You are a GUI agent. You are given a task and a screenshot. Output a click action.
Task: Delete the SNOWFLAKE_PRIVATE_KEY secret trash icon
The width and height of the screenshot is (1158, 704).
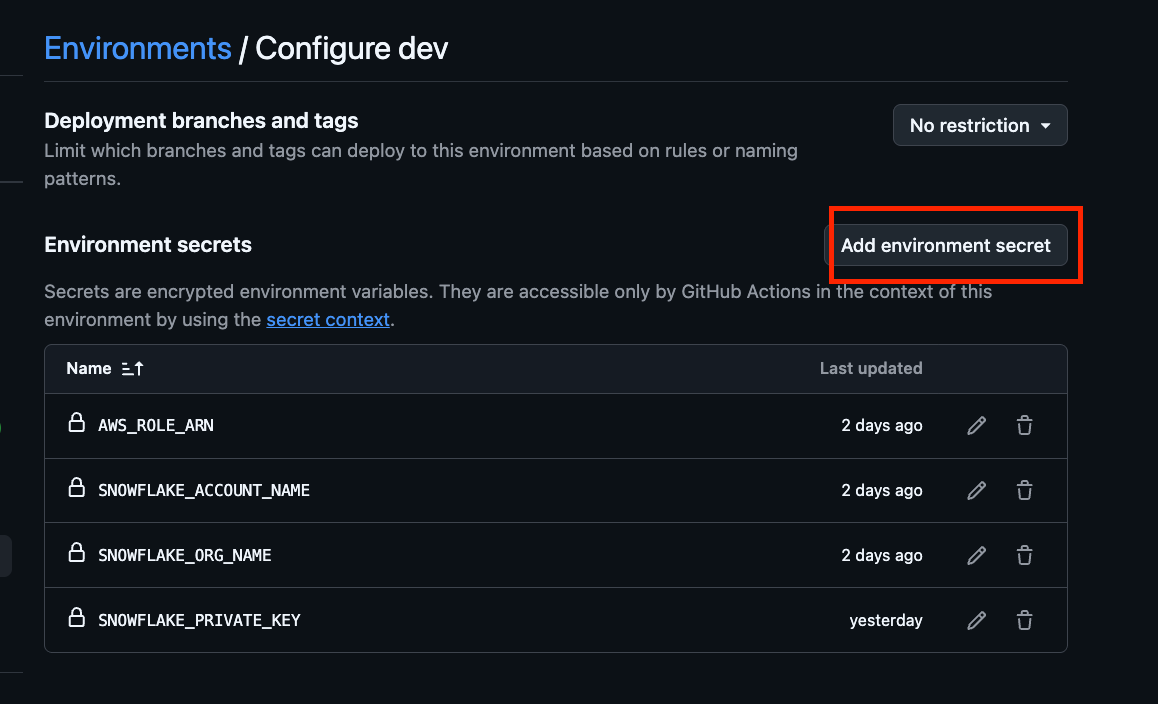[1024, 621]
